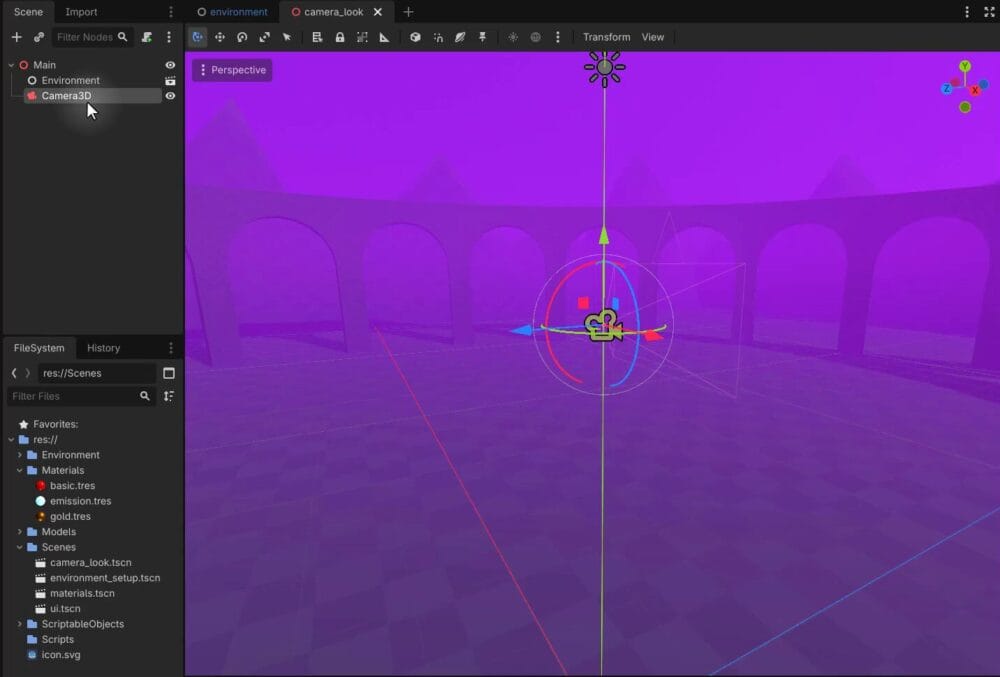
Task: Toggle visibility of Main node
Action: (x=170, y=65)
